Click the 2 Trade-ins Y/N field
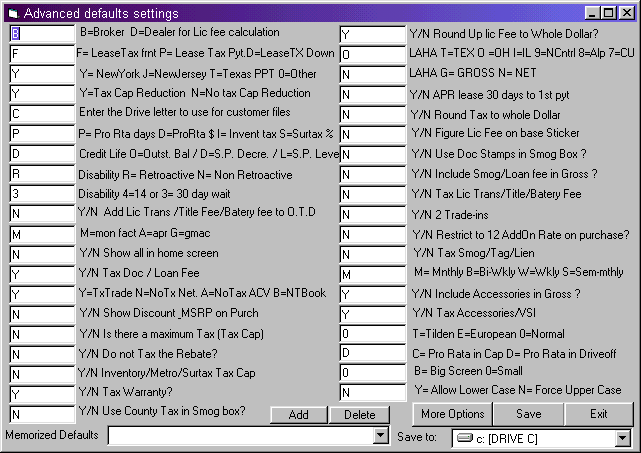Image resolution: width=641 pixels, height=453 pixels. pyautogui.click(x=371, y=214)
